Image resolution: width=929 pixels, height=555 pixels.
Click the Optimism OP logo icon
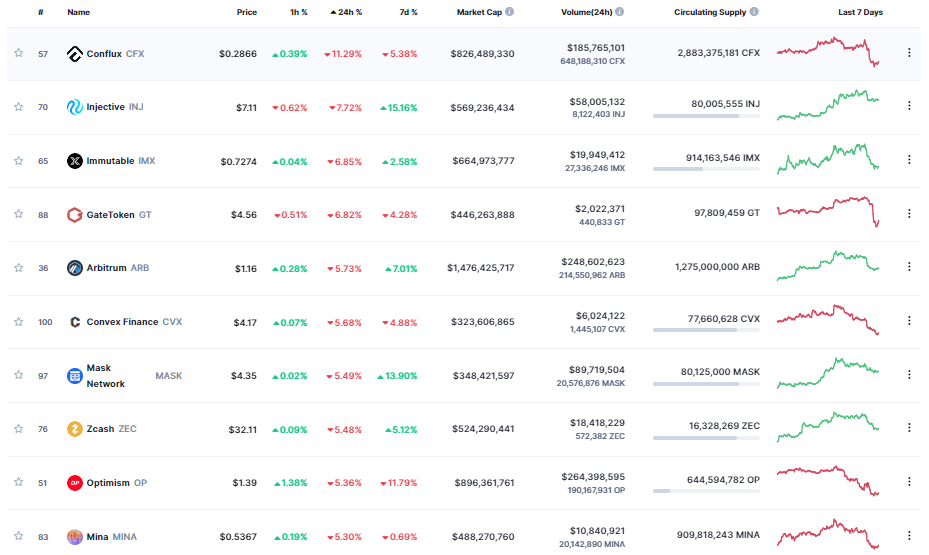(74, 483)
